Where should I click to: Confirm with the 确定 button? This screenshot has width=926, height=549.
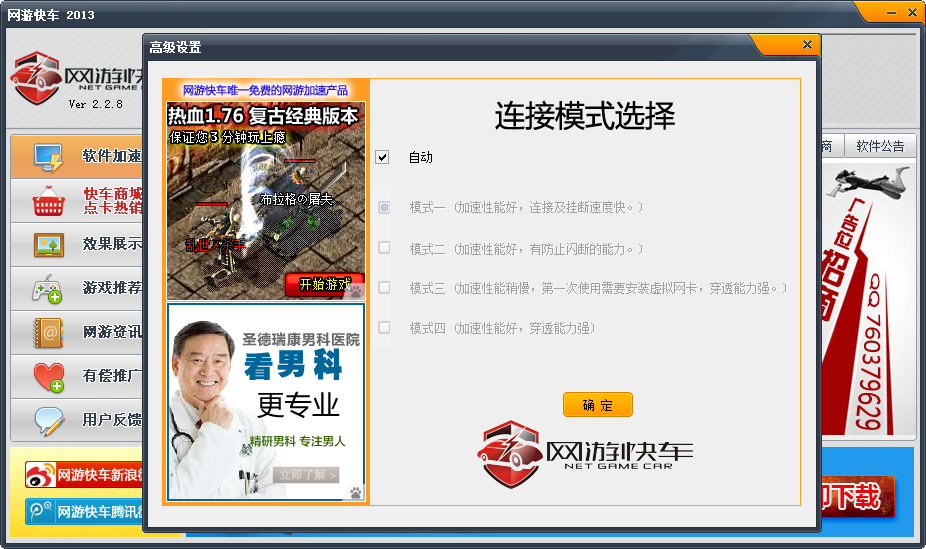(x=598, y=405)
